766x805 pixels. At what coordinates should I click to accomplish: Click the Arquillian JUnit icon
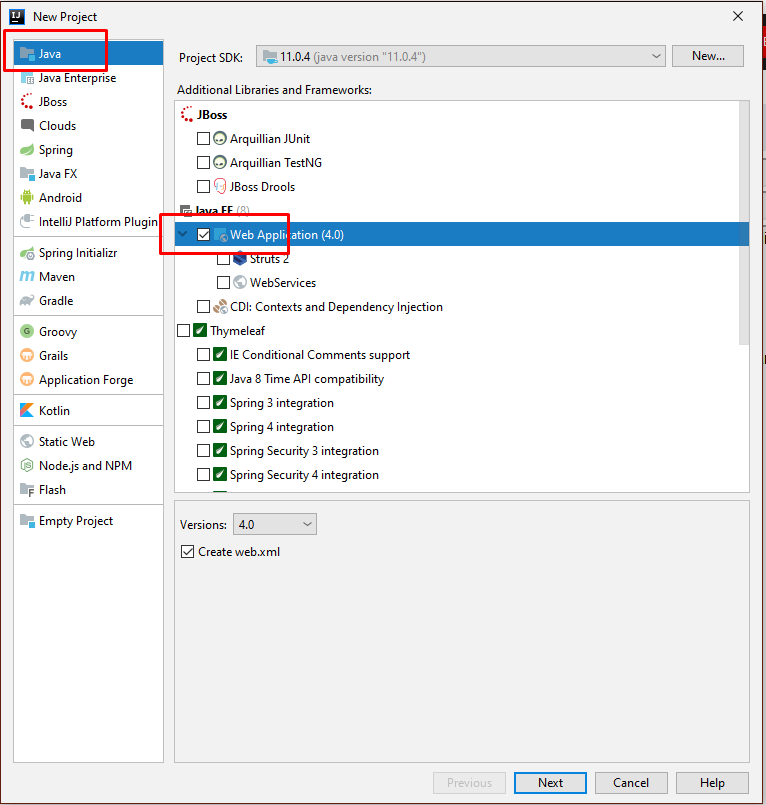tap(220, 138)
